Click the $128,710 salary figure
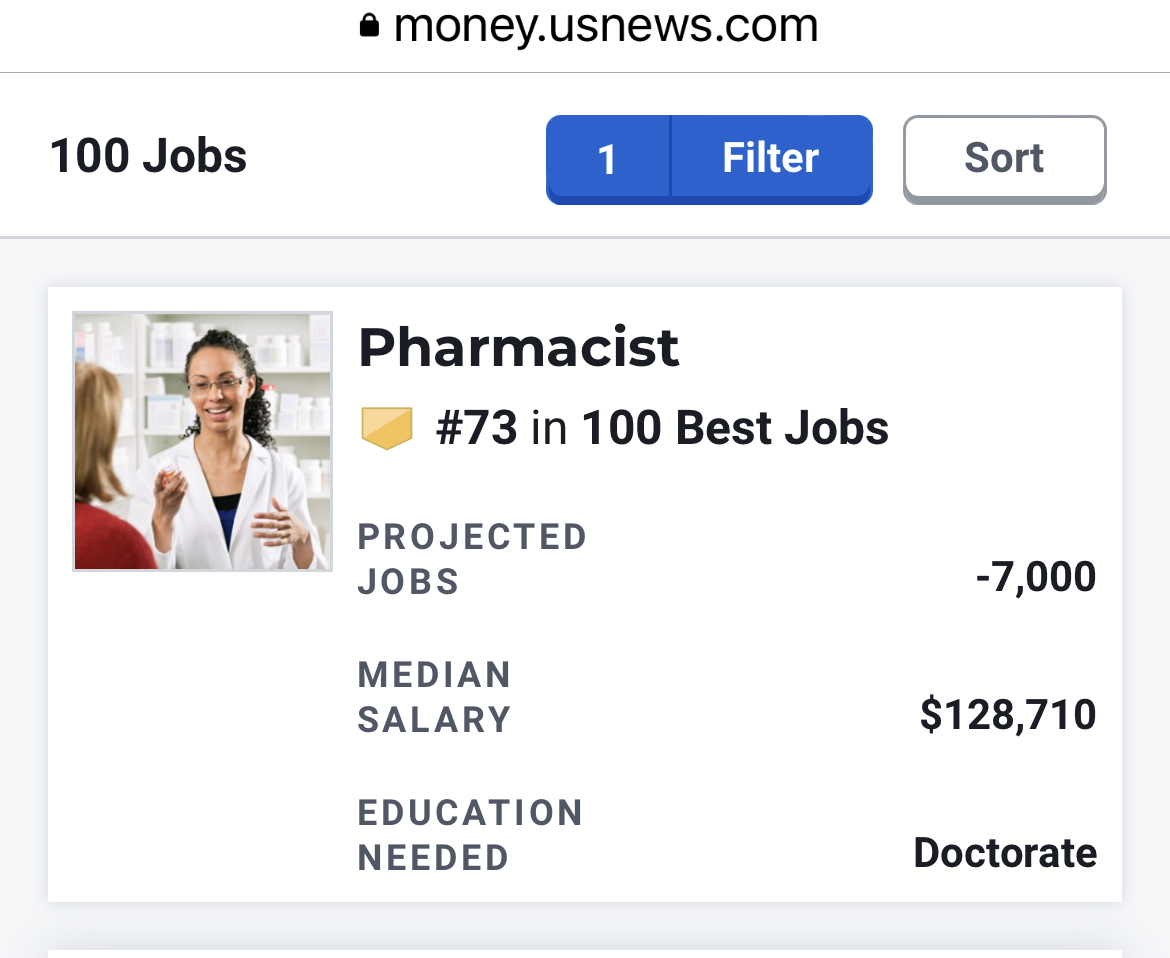 pyautogui.click(x=1007, y=715)
